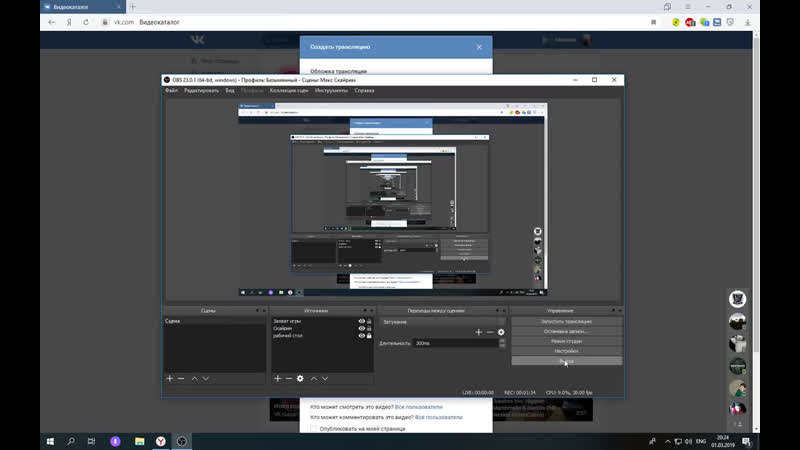The height and width of the screenshot is (450, 800).
Task: Click Все пользователи link for commenting
Action: point(439,417)
